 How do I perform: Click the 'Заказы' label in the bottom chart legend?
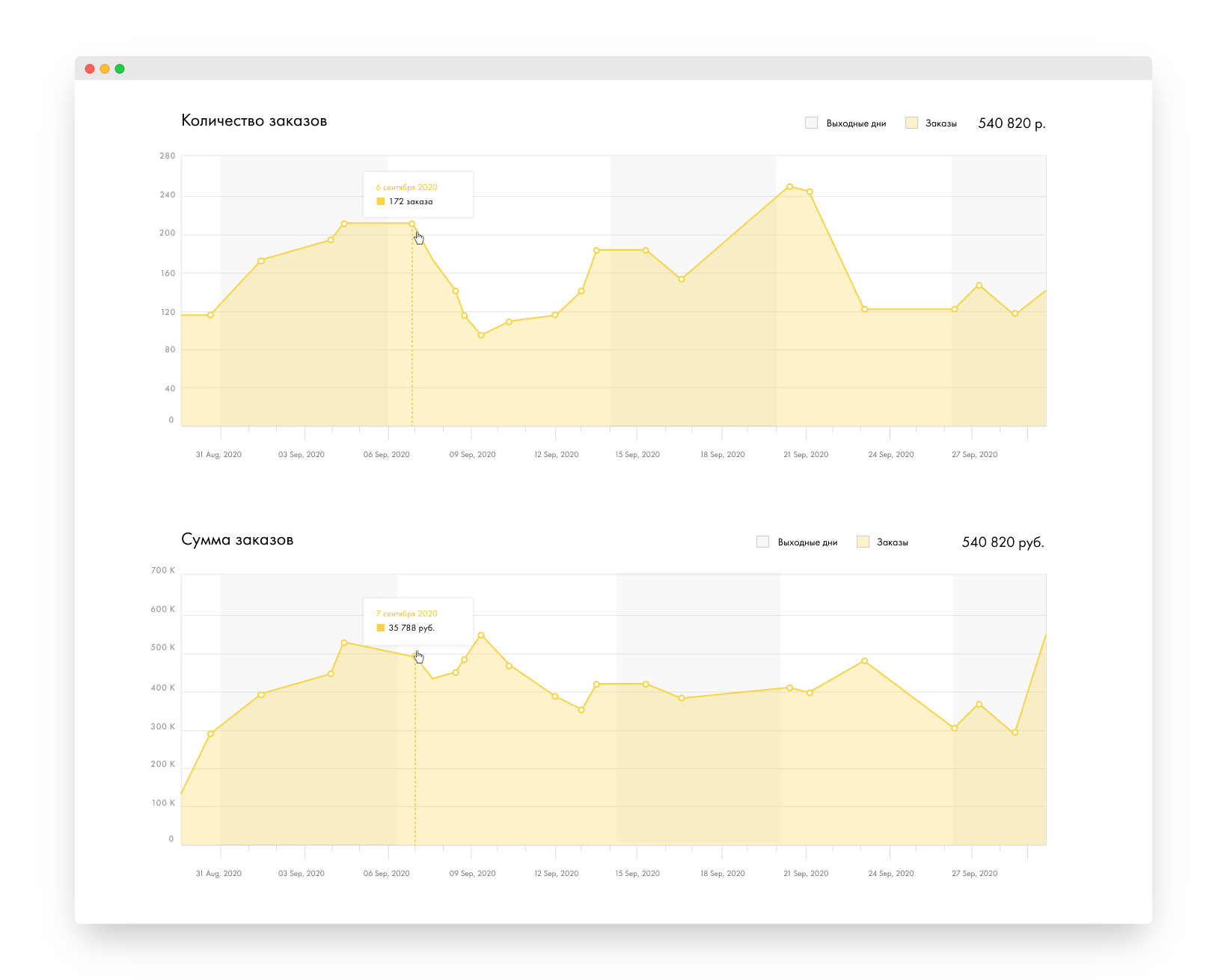(x=893, y=542)
